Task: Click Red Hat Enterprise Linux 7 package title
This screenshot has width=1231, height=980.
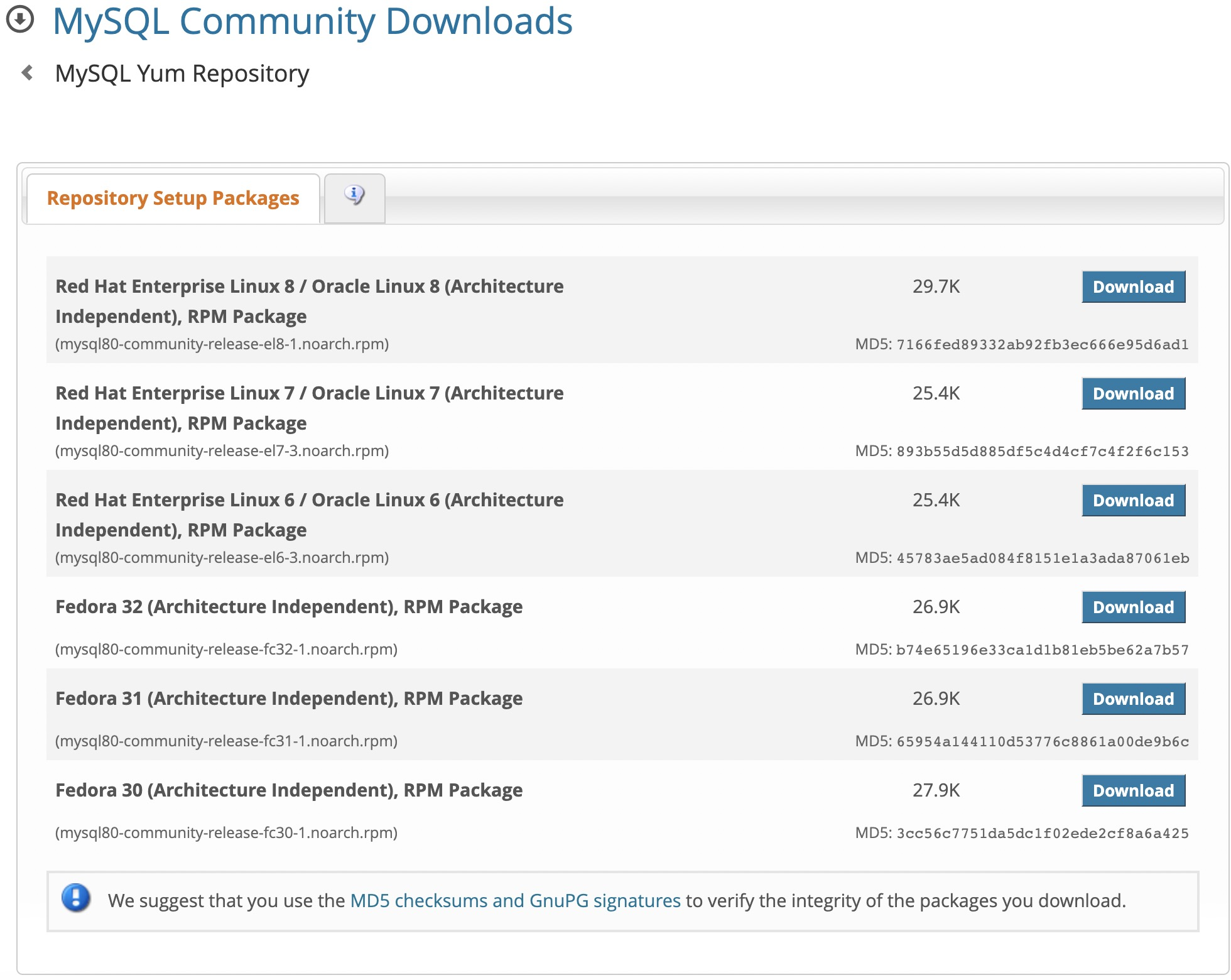Action: click(310, 408)
